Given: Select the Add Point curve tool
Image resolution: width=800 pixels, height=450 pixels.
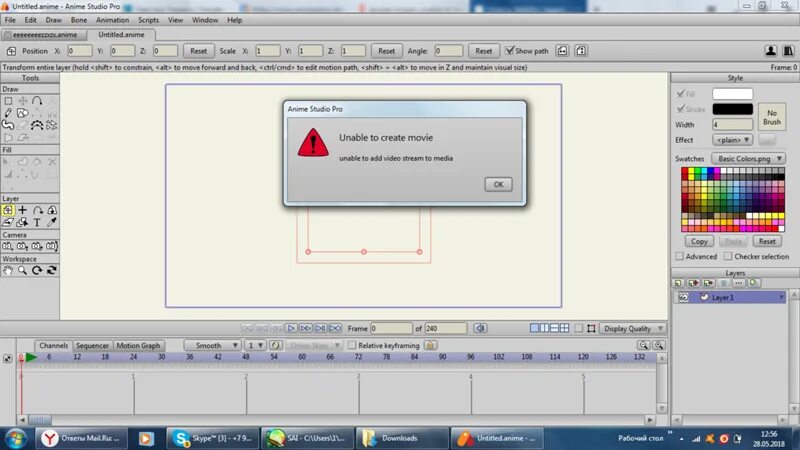Looking at the screenshot, I should [37, 101].
